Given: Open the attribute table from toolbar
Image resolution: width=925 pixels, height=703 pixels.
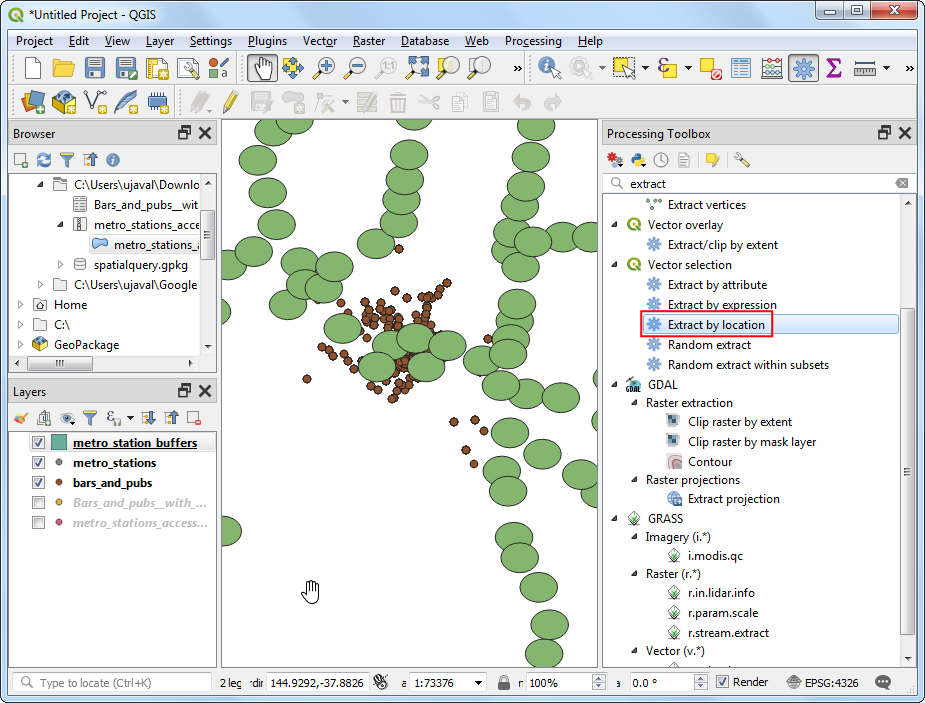Looking at the screenshot, I should pos(740,68).
